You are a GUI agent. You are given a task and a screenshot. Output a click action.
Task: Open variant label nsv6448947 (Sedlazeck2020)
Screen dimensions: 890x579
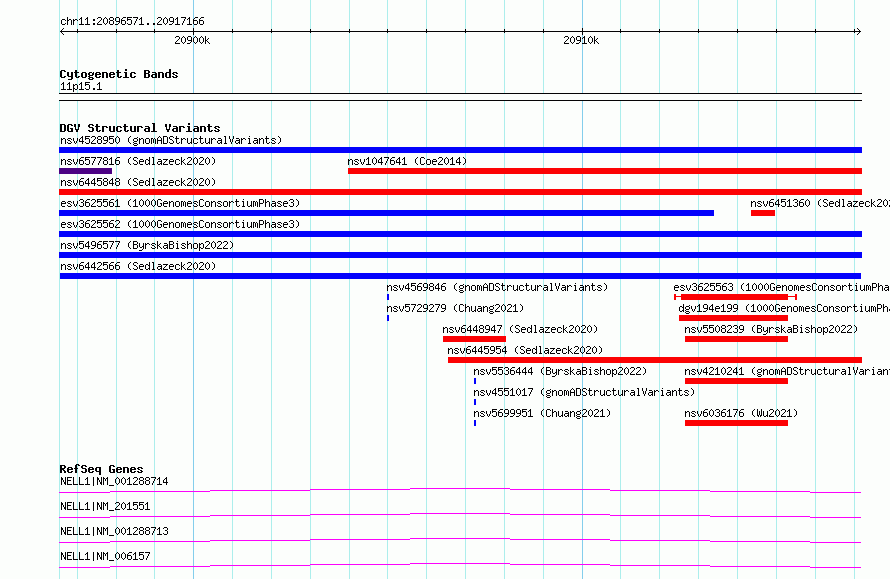click(x=520, y=329)
